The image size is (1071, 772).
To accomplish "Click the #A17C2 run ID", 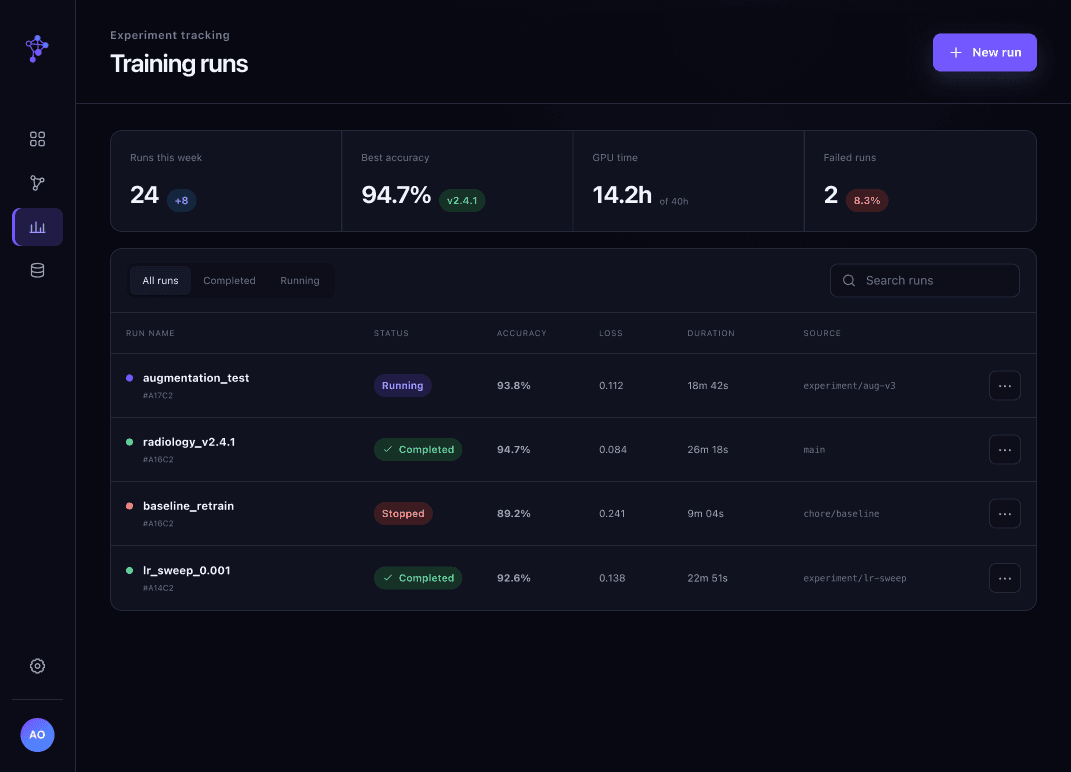I will pyautogui.click(x=158, y=396).
